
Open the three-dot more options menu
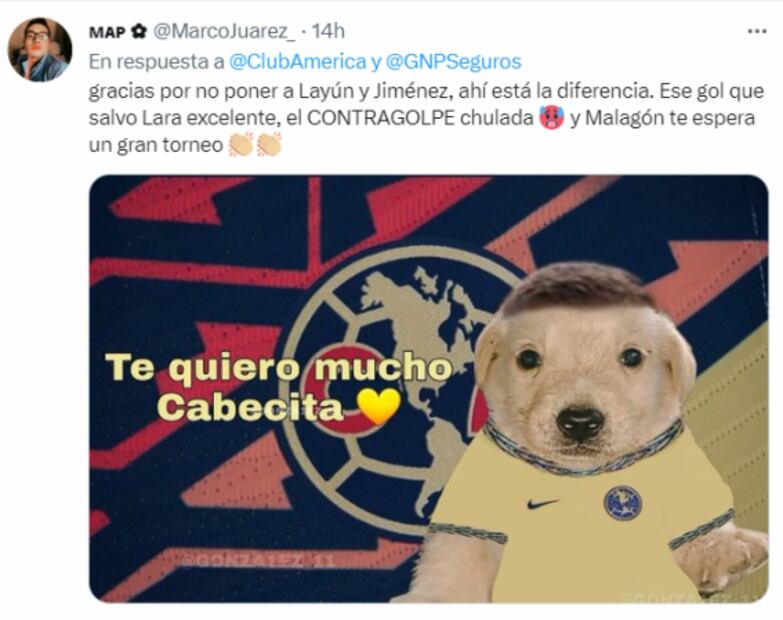[x=757, y=31]
